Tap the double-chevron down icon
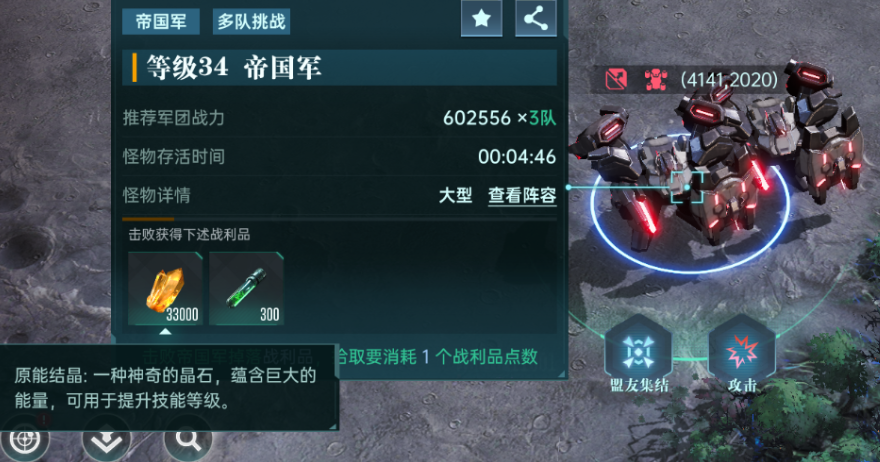 point(107,441)
